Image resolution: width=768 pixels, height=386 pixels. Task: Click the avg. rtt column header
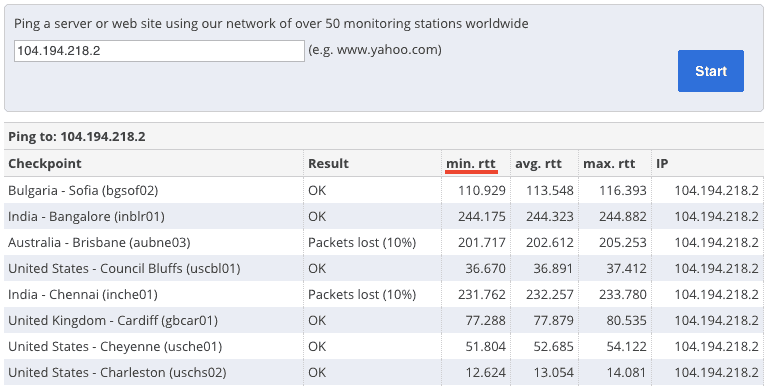point(538,164)
